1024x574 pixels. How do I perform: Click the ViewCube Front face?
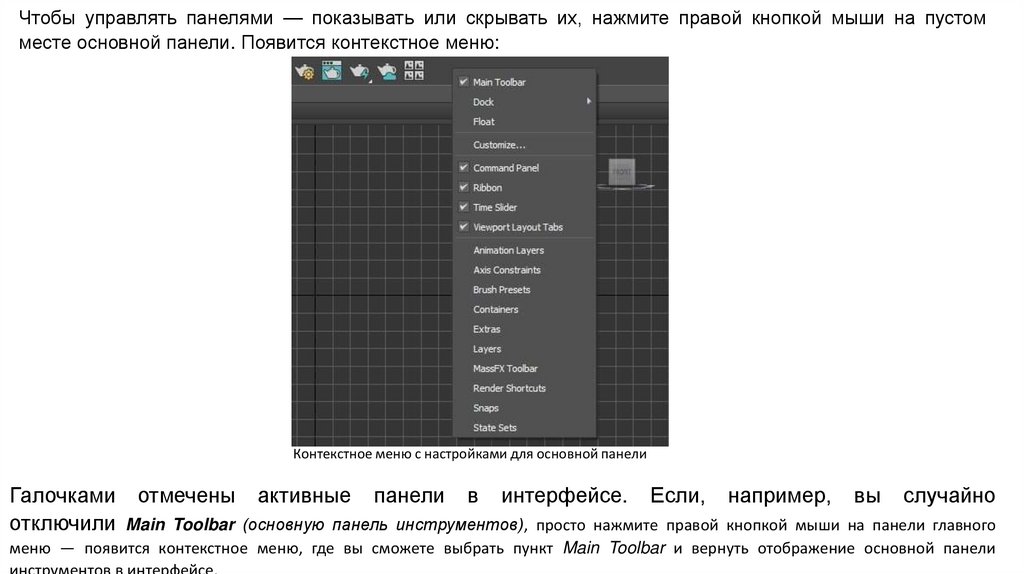tap(622, 172)
